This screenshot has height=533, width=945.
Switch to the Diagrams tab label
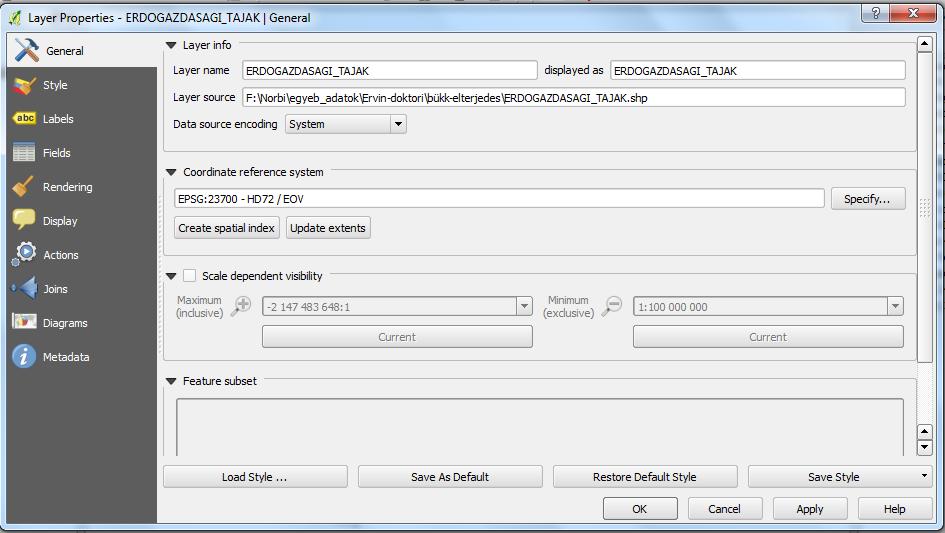(x=65, y=323)
